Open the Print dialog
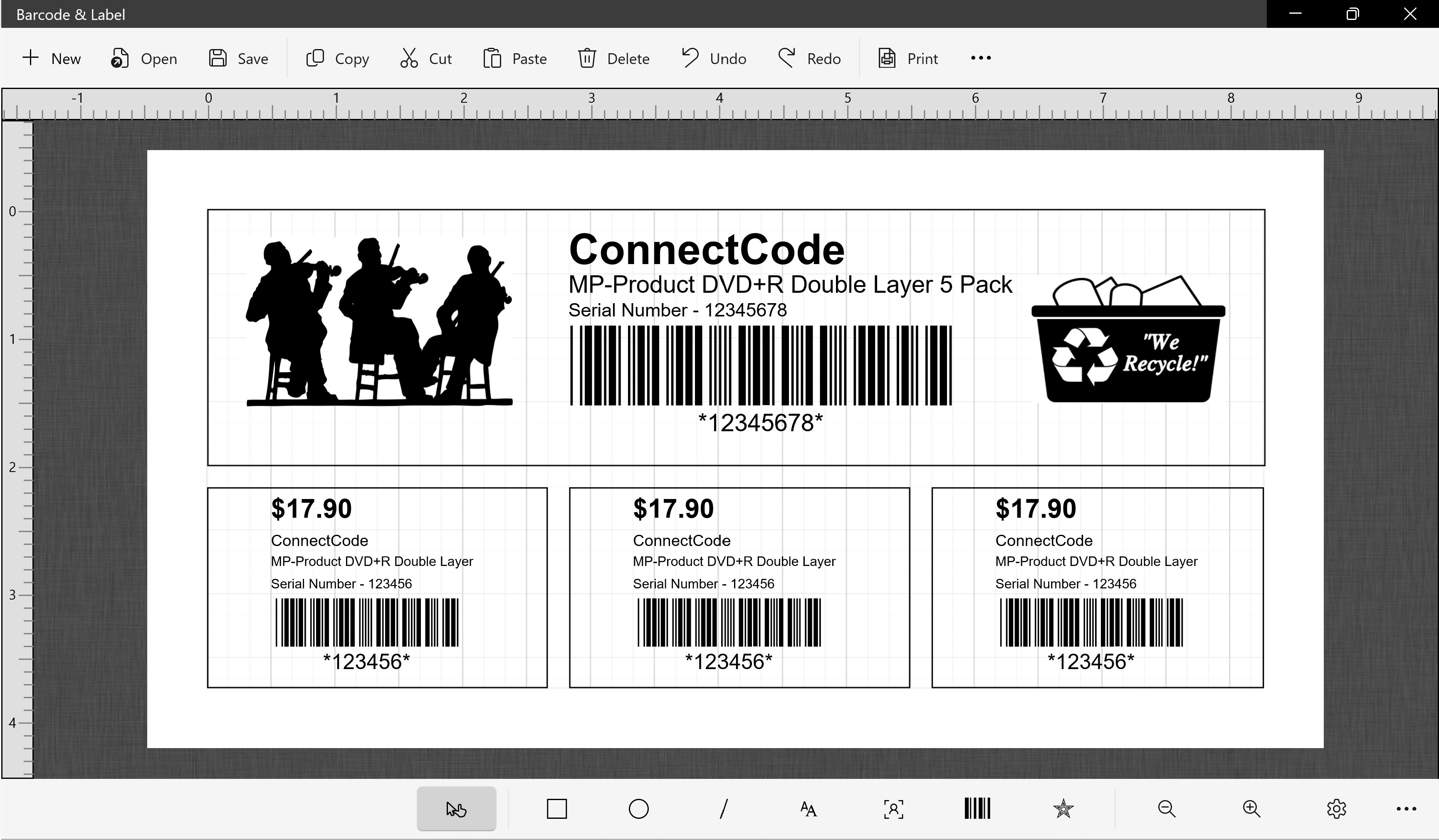 907,58
